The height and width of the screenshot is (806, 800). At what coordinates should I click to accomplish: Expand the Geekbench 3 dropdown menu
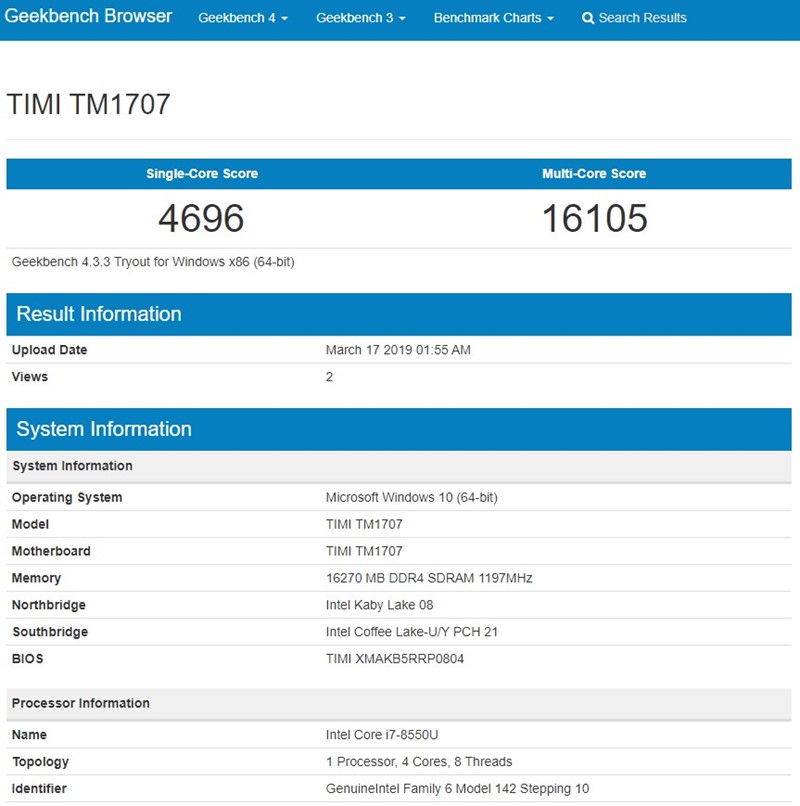point(361,18)
